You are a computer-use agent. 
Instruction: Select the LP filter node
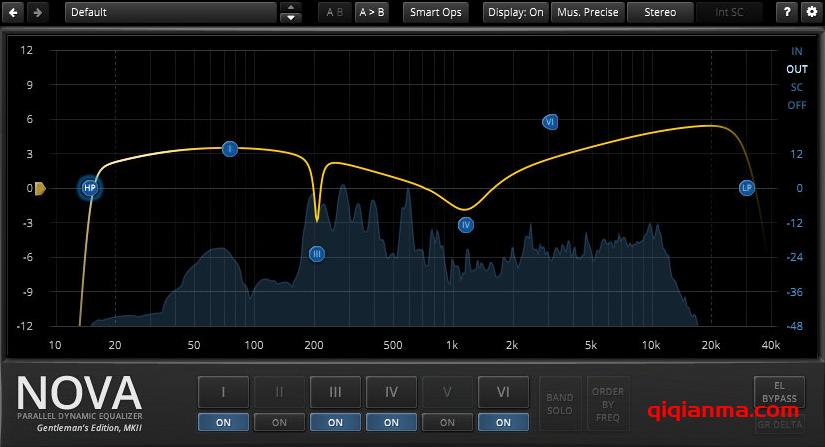tap(746, 187)
